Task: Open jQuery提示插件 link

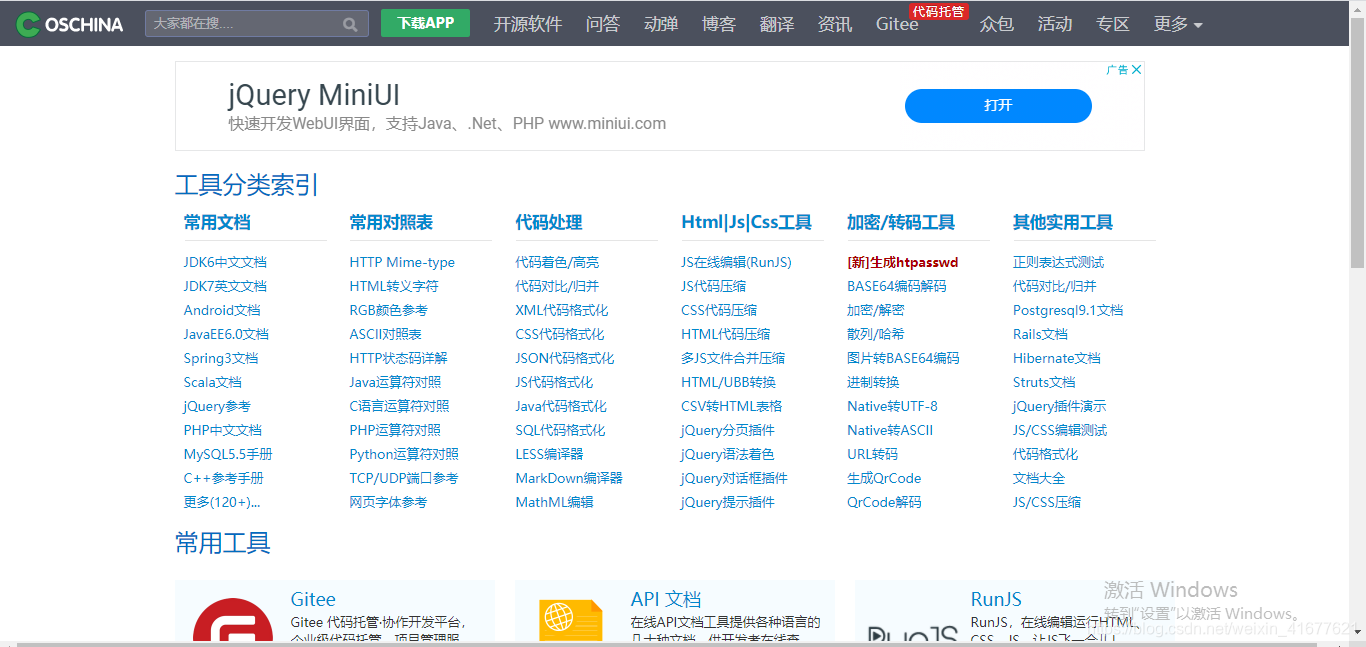Action: click(728, 502)
